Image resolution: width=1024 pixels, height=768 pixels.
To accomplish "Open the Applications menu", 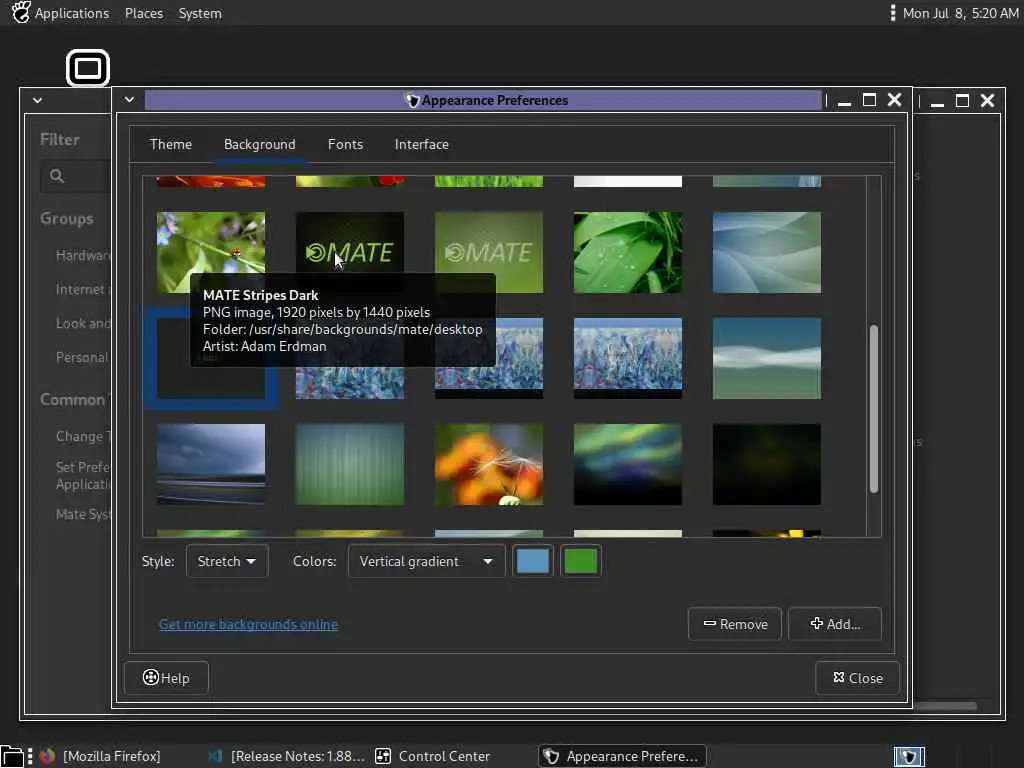I will 72,13.
